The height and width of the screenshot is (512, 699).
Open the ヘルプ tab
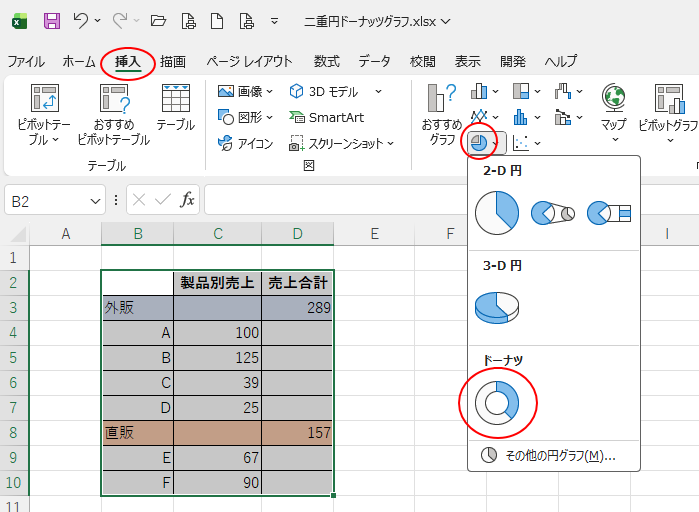pyautogui.click(x=561, y=61)
